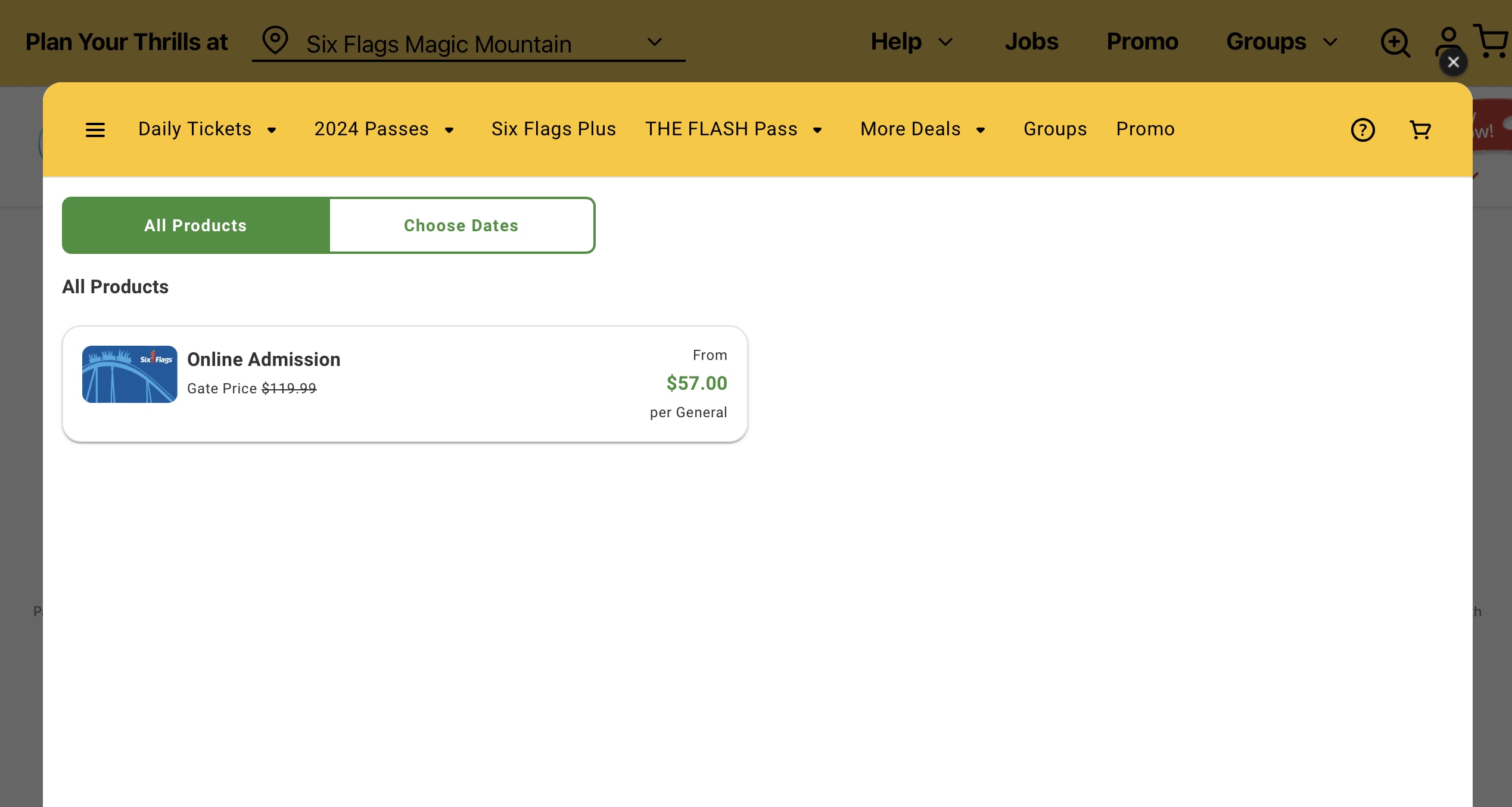Screen dimensions: 1512x807
Task: Go to the Jobs page
Action: point(1031,42)
